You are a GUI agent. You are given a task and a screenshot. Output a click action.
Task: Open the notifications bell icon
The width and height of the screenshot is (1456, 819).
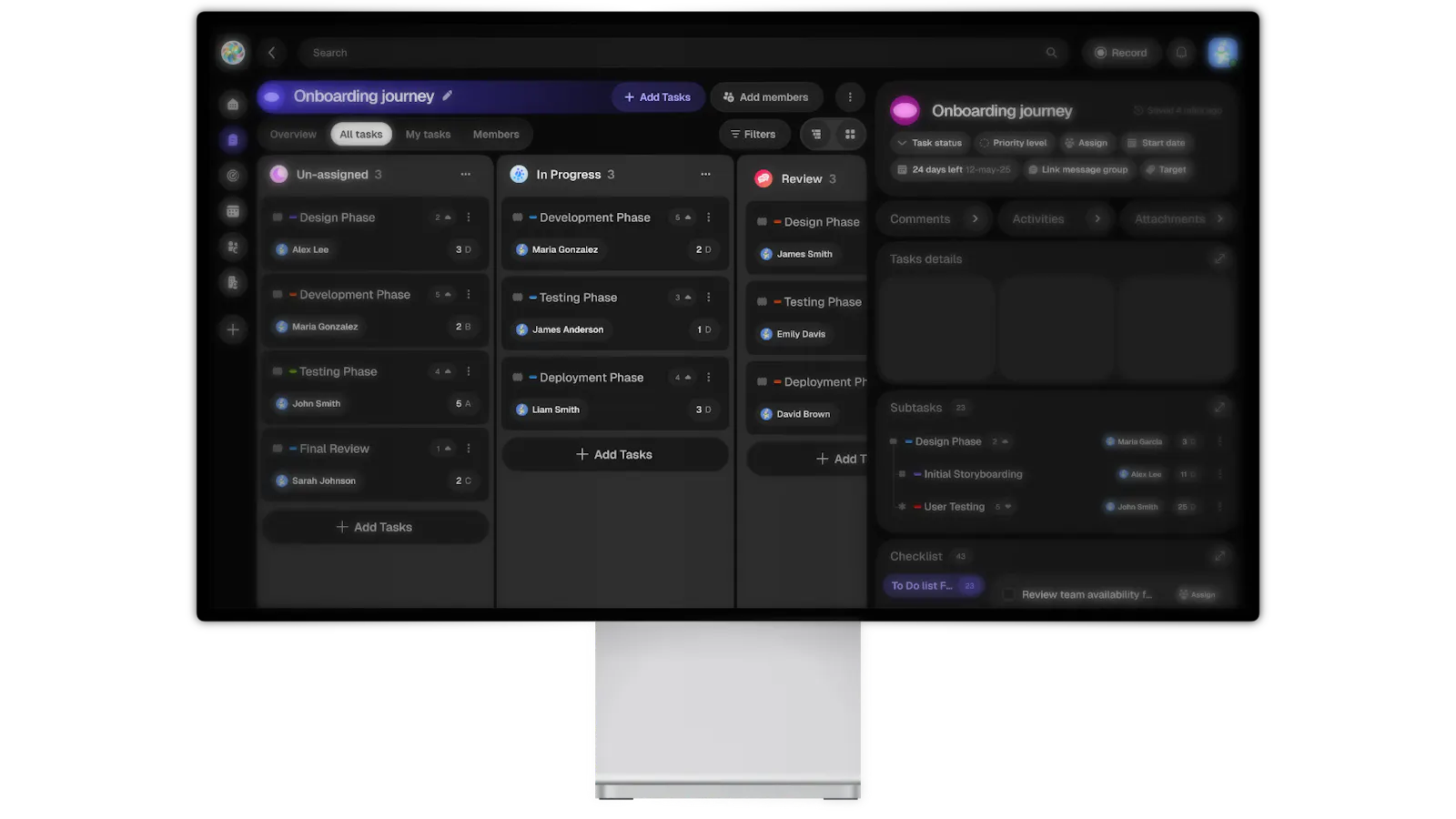(1181, 53)
